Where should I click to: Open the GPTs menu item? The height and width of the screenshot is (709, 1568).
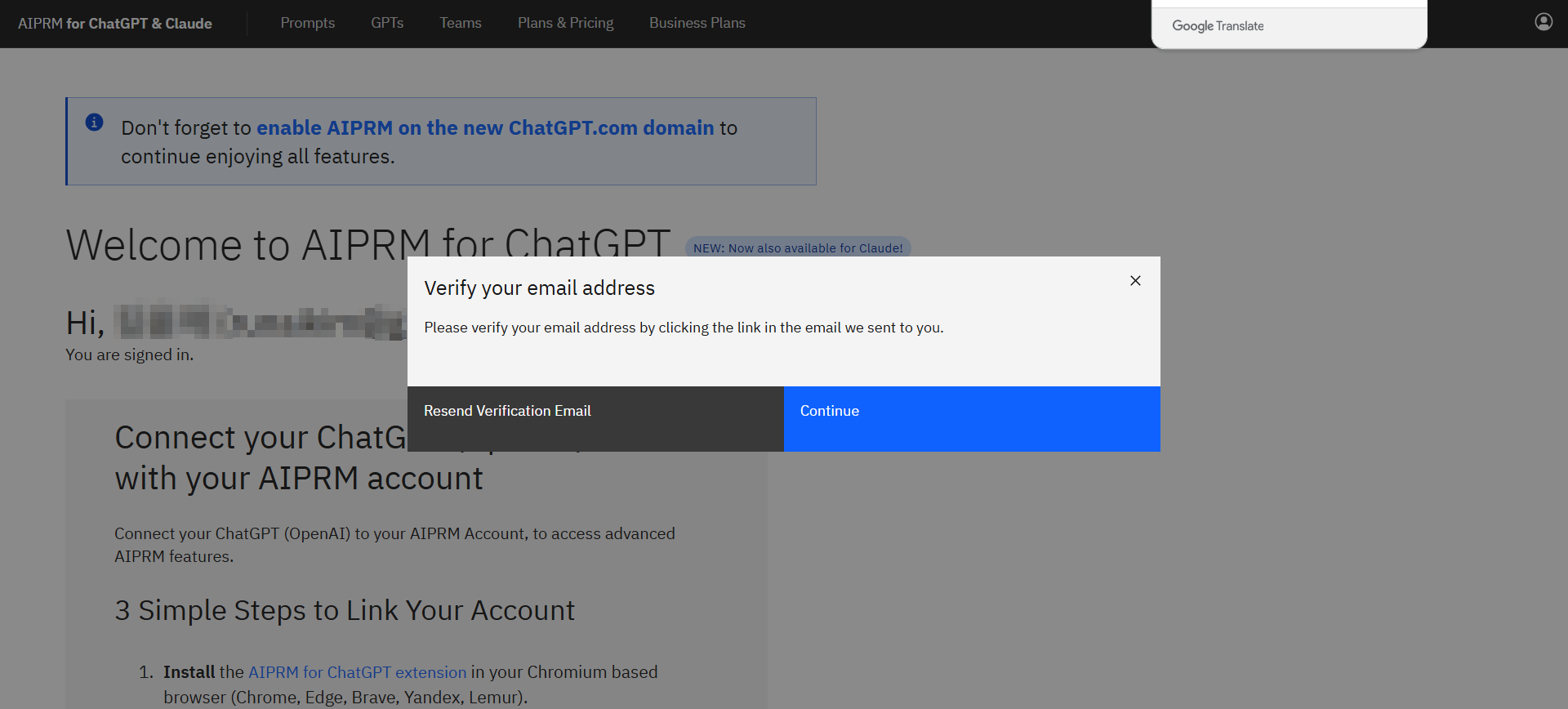point(387,23)
